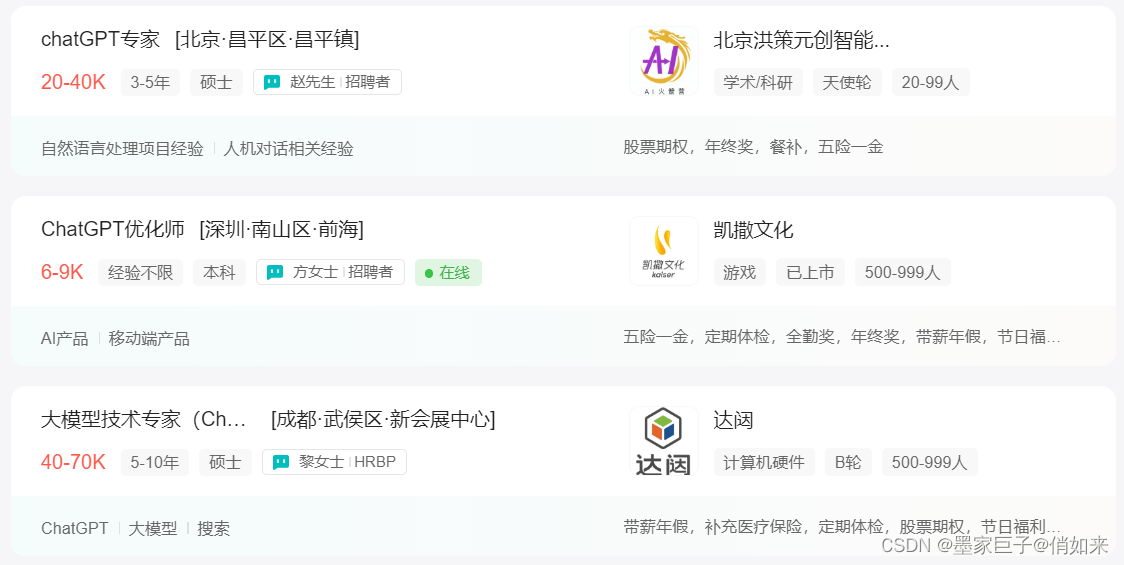The image size is (1124, 565).
Task: Select the 3-5年 experience tag
Action: pyautogui.click(x=151, y=82)
